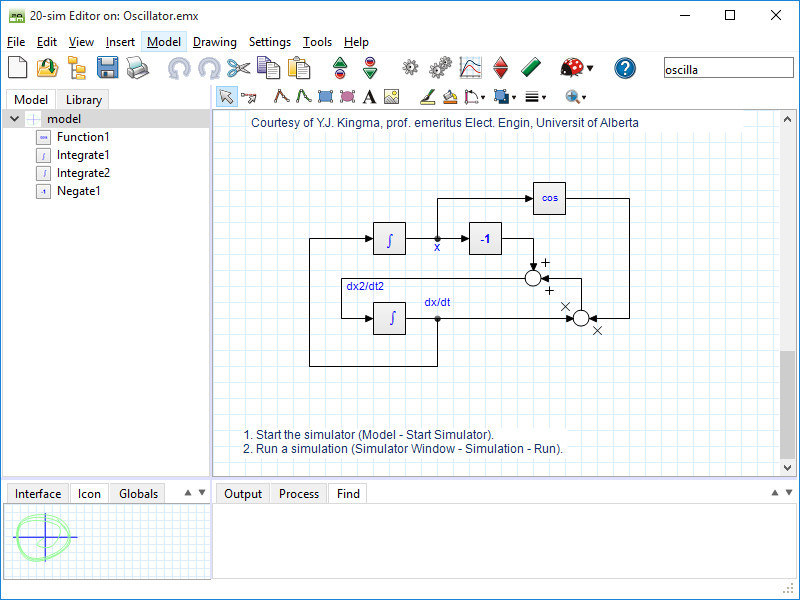This screenshot has height=600, width=800.
Task: Click the search field containing oscilla
Action: 728,69
